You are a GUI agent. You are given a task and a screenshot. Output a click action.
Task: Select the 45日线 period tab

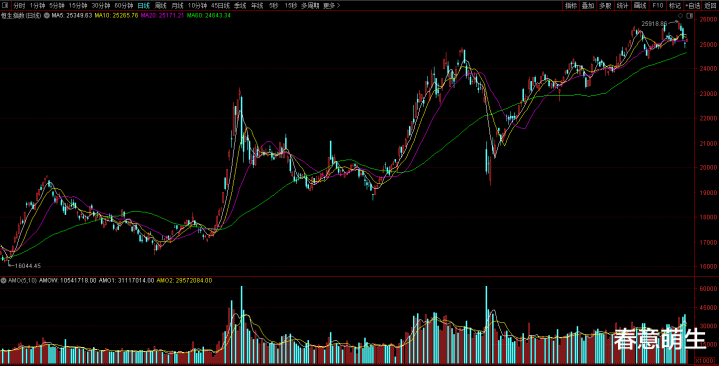click(220, 6)
